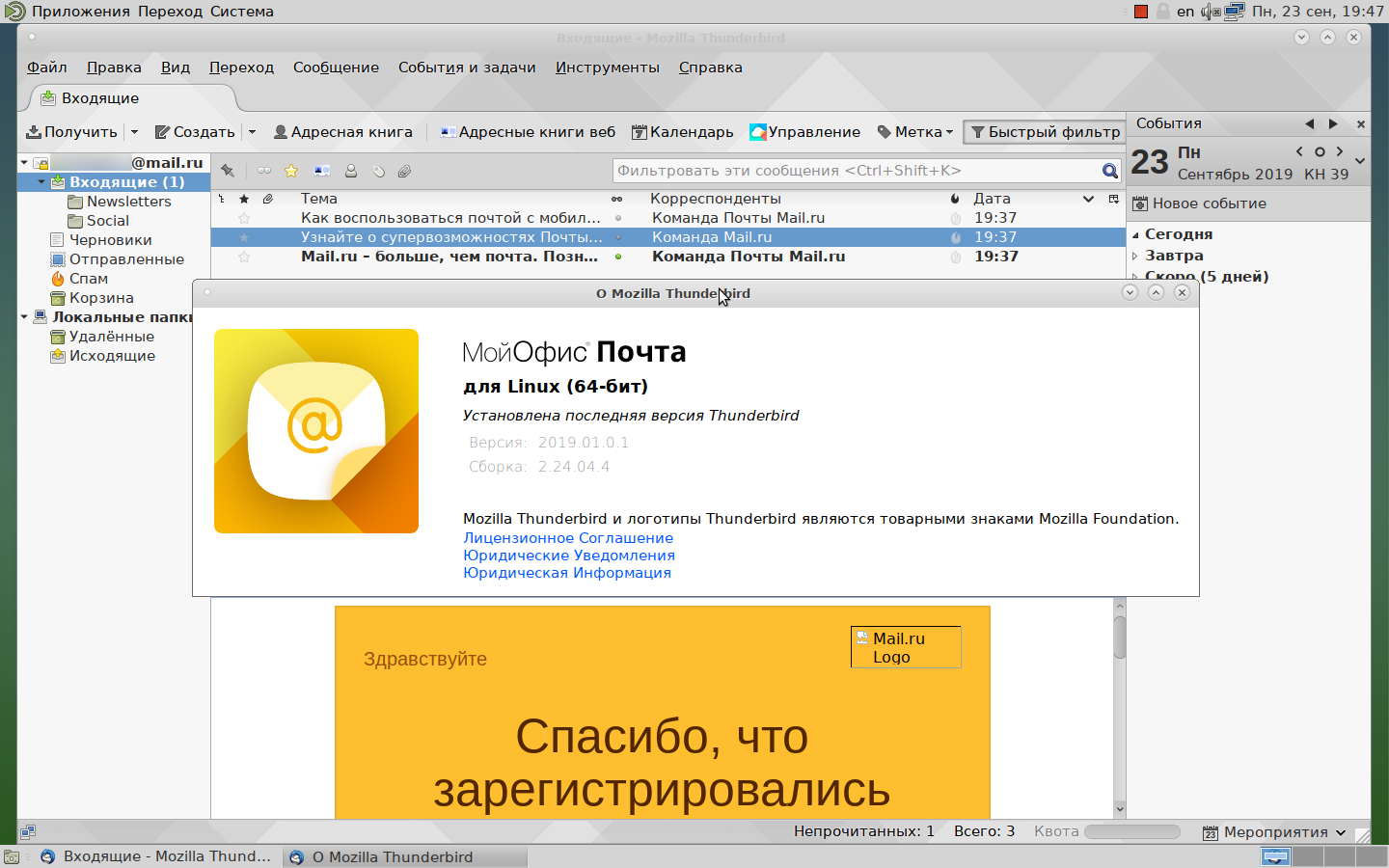Open the Правка menu

(114, 68)
